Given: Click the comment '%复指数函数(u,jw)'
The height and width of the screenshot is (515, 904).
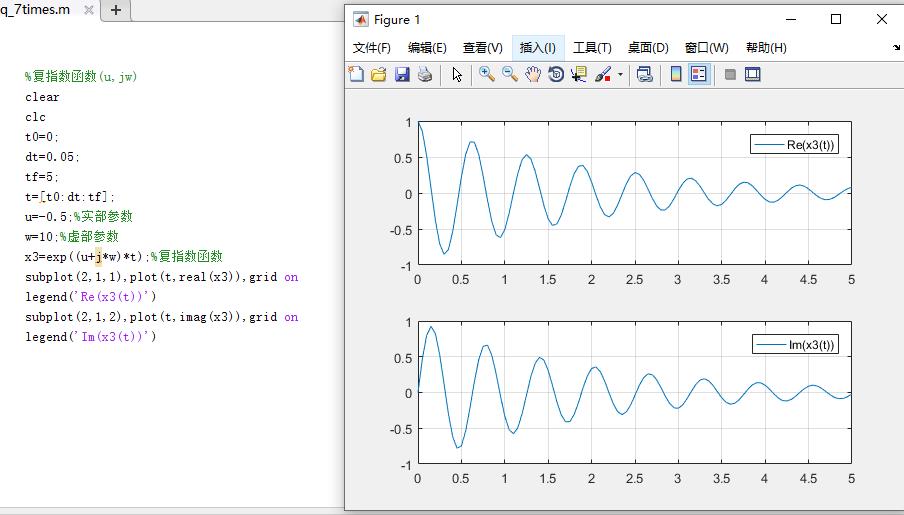Looking at the screenshot, I should tap(81, 76).
